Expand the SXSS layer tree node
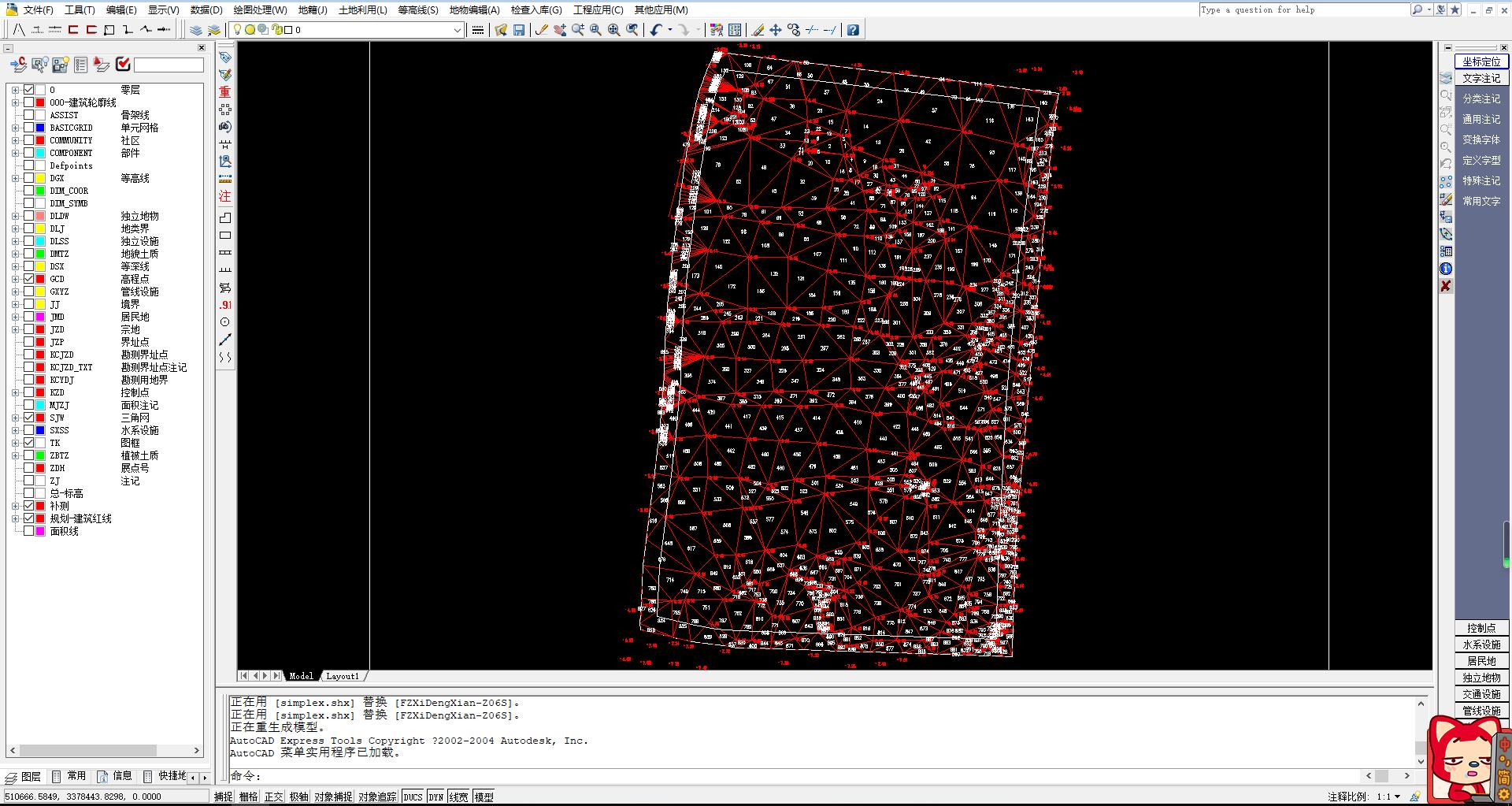Image resolution: width=1512 pixels, height=806 pixels. [15, 430]
